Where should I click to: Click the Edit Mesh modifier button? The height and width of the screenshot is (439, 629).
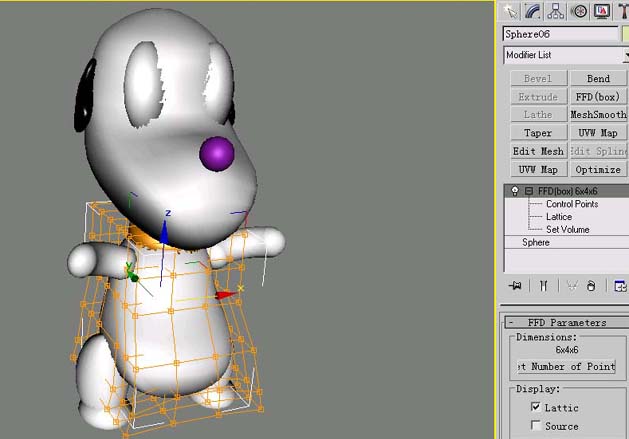[x=538, y=151]
